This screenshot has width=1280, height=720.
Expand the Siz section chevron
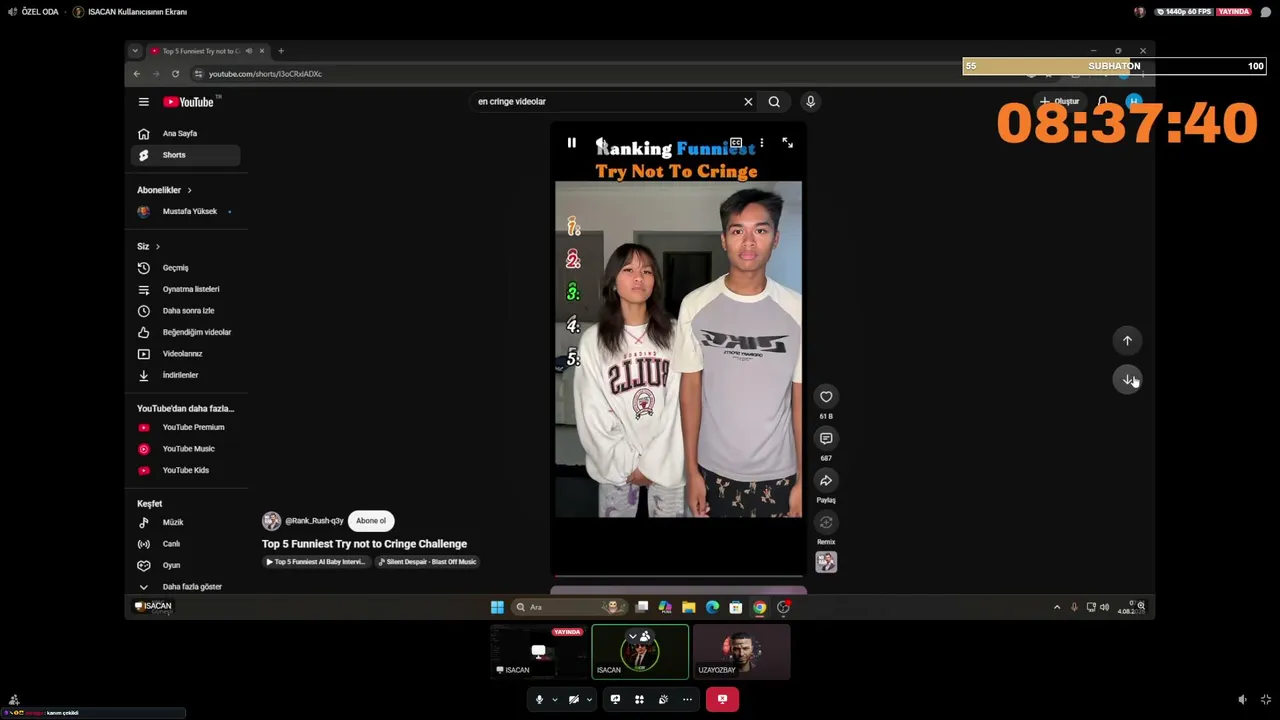pos(157,247)
